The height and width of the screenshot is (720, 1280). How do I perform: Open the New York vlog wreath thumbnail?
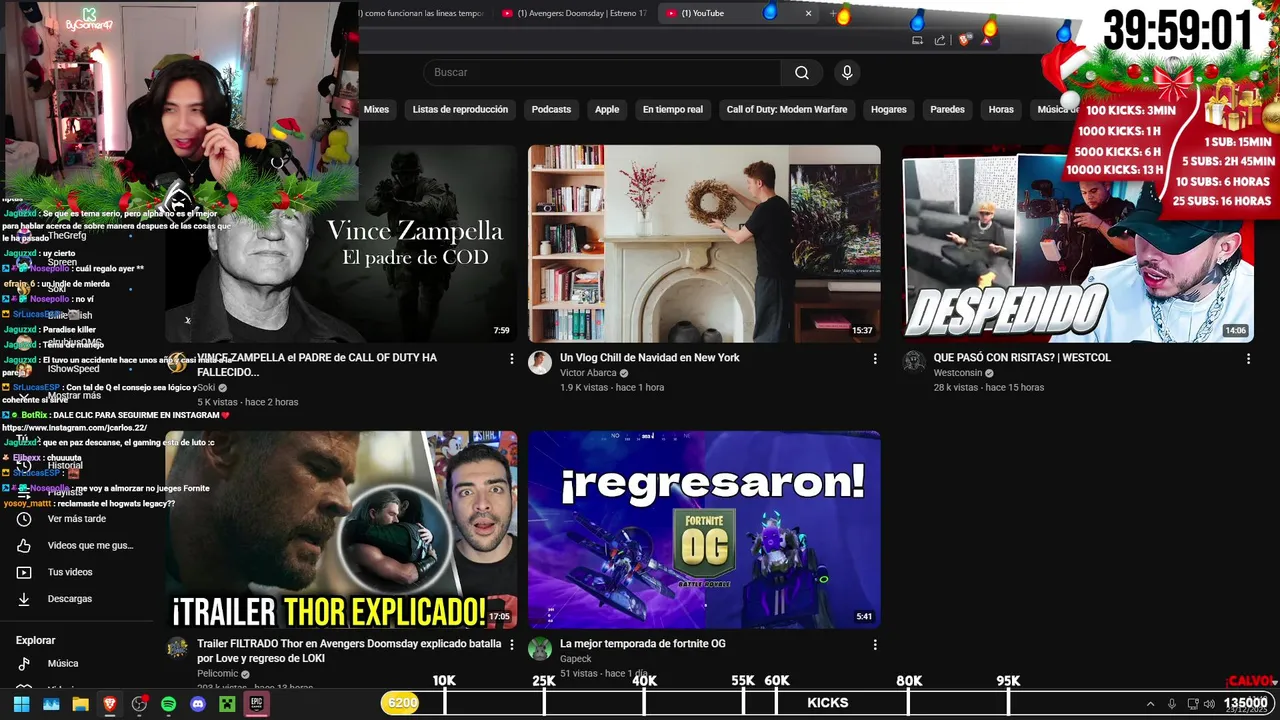coord(704,243)
